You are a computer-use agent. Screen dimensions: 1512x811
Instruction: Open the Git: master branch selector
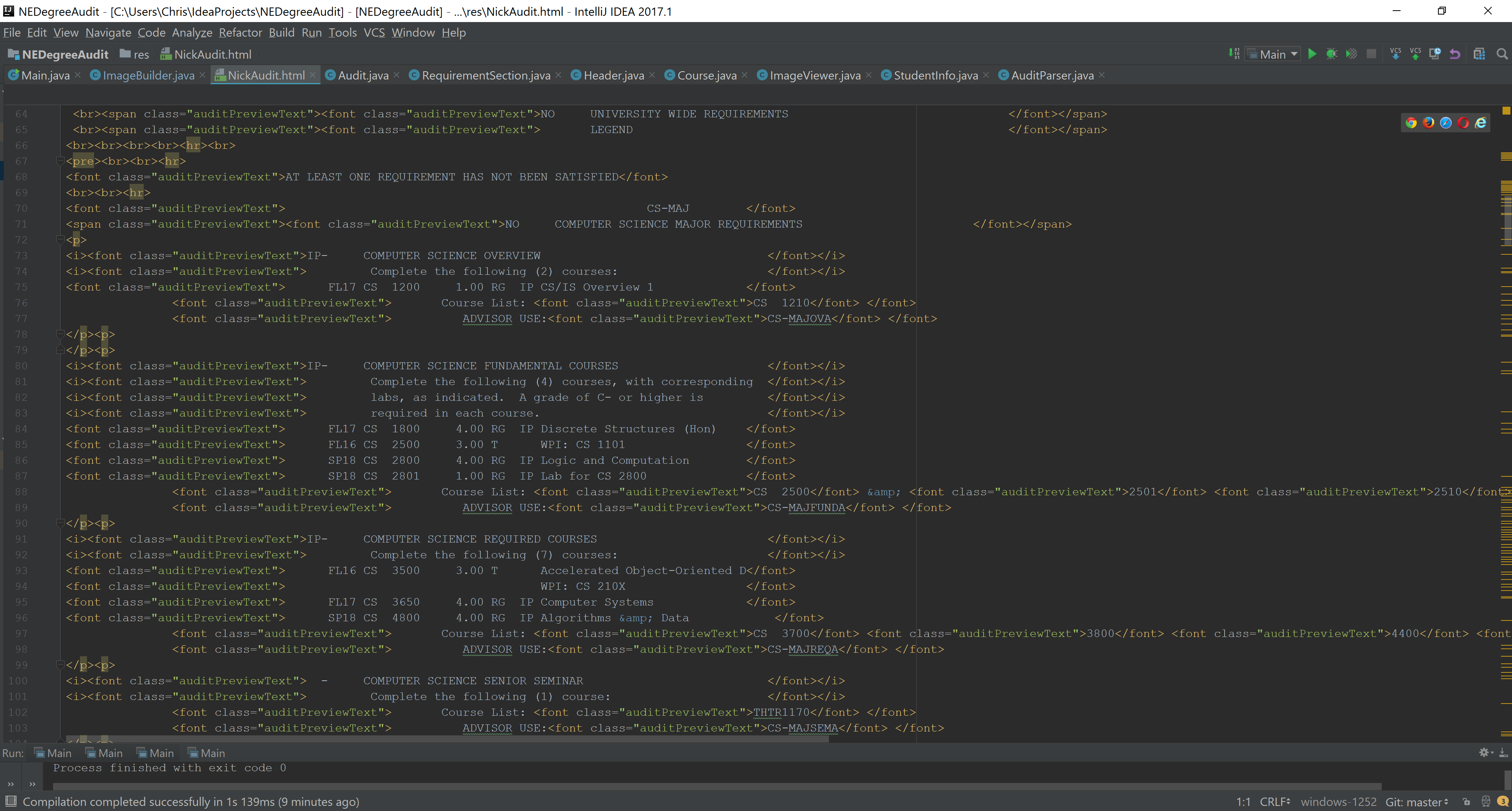coord(1416,802)
